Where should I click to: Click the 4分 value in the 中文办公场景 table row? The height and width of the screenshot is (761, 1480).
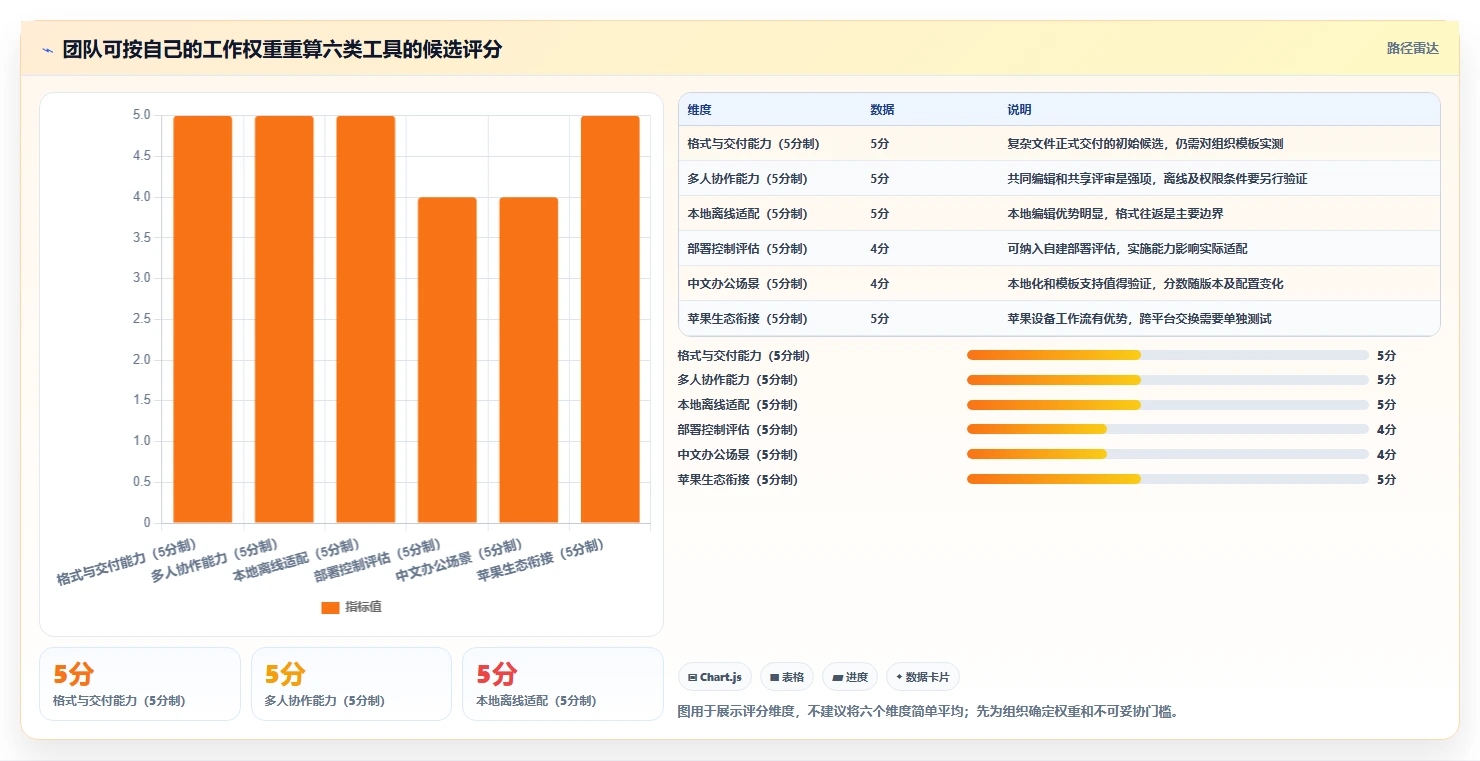[880, 284]
